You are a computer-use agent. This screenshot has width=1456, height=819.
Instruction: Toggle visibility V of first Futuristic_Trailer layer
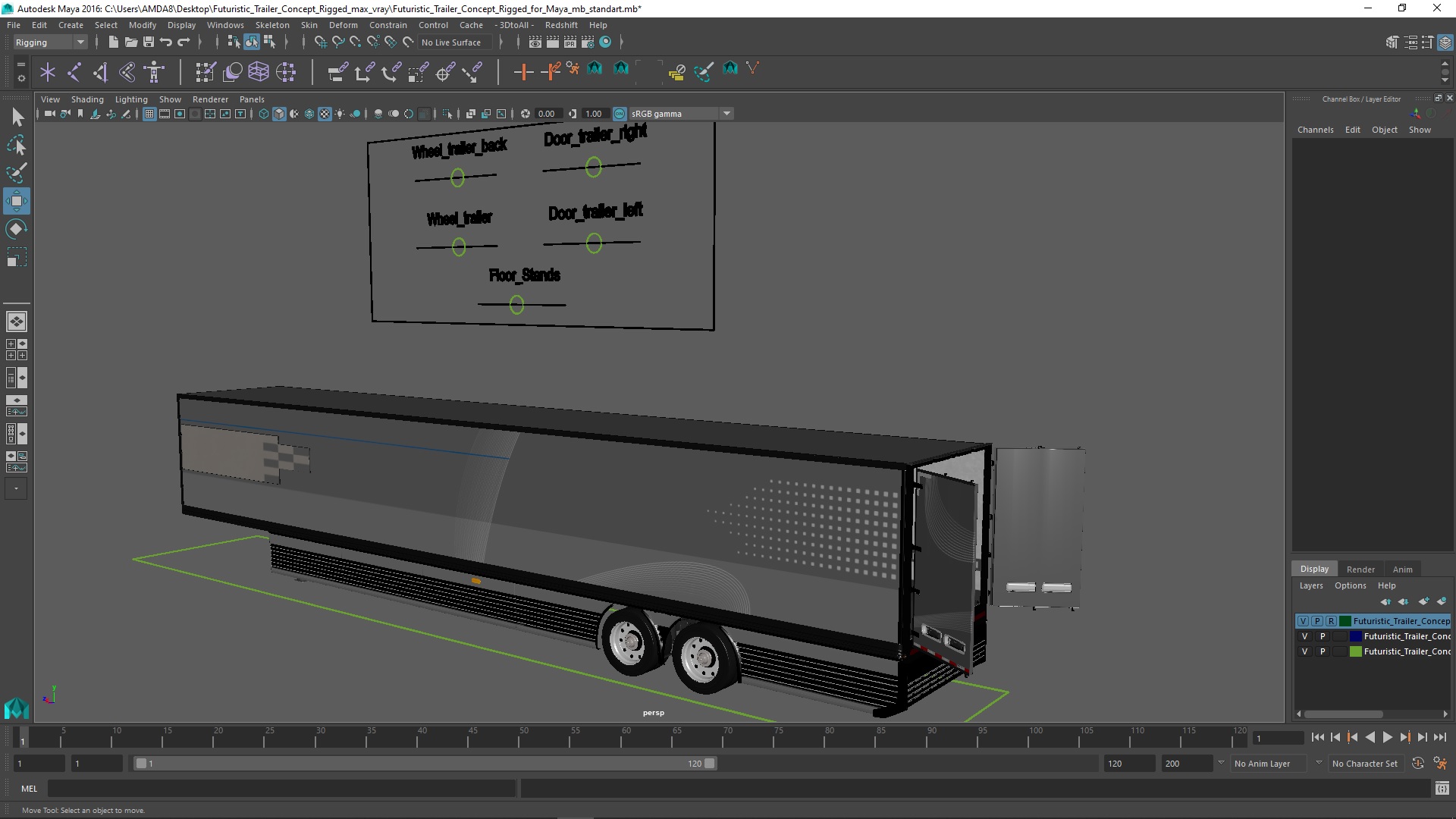pos(1303,621)
